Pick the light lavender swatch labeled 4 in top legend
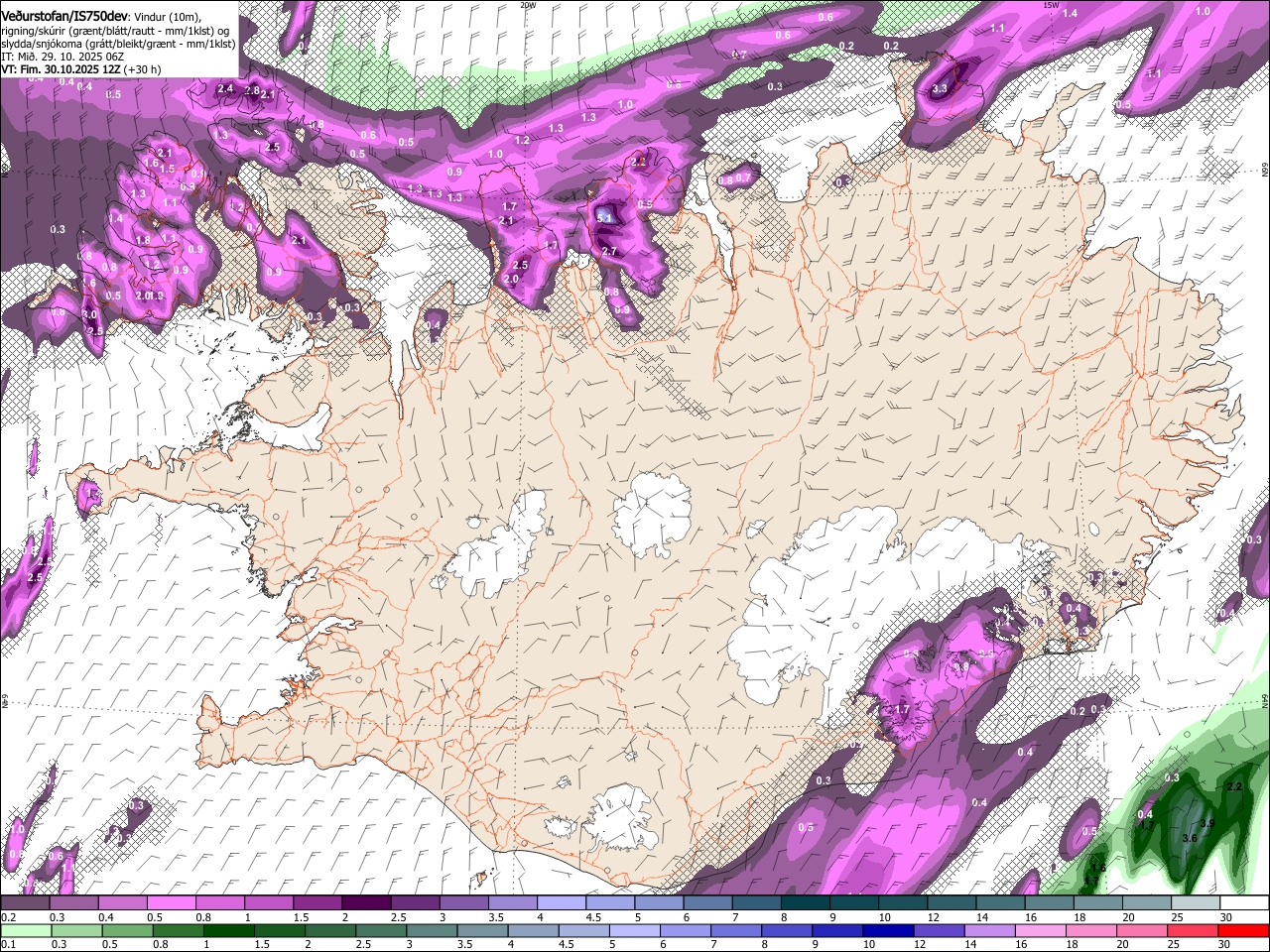The image size is (1270, 952). [x=561, y=902]
